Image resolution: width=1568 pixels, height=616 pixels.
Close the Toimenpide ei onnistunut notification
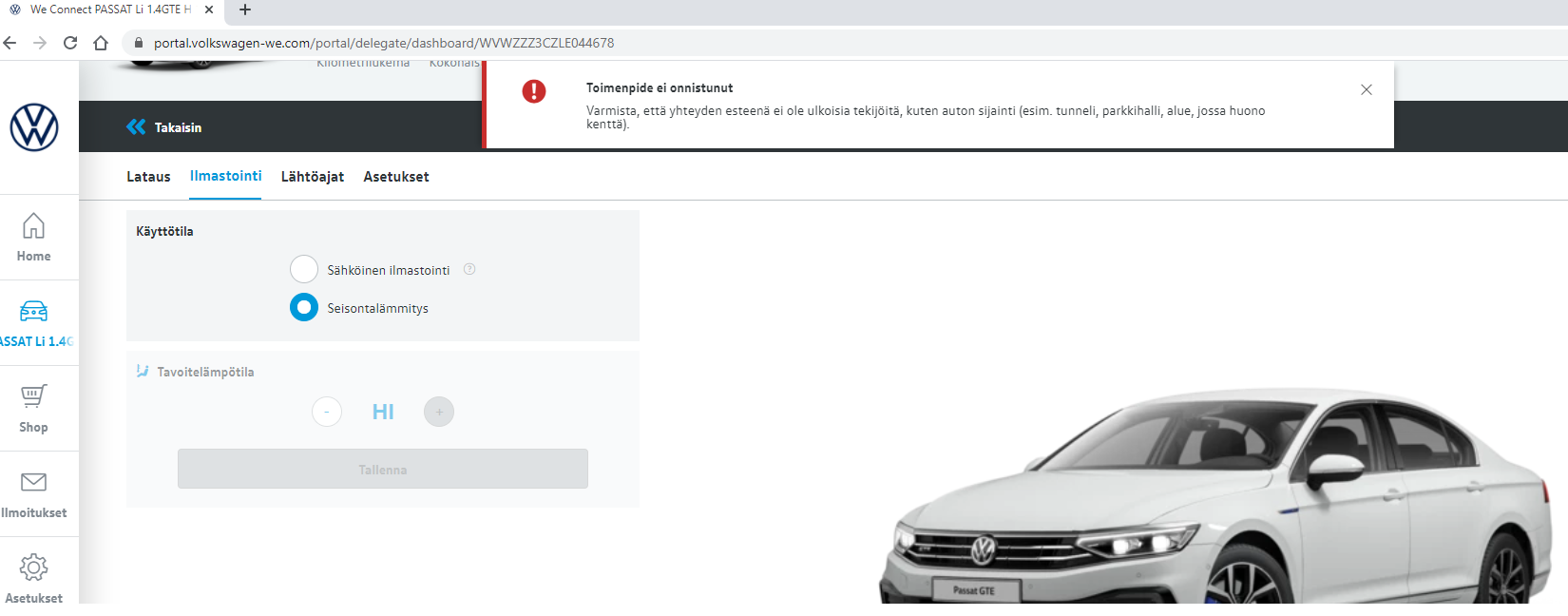1367,89
